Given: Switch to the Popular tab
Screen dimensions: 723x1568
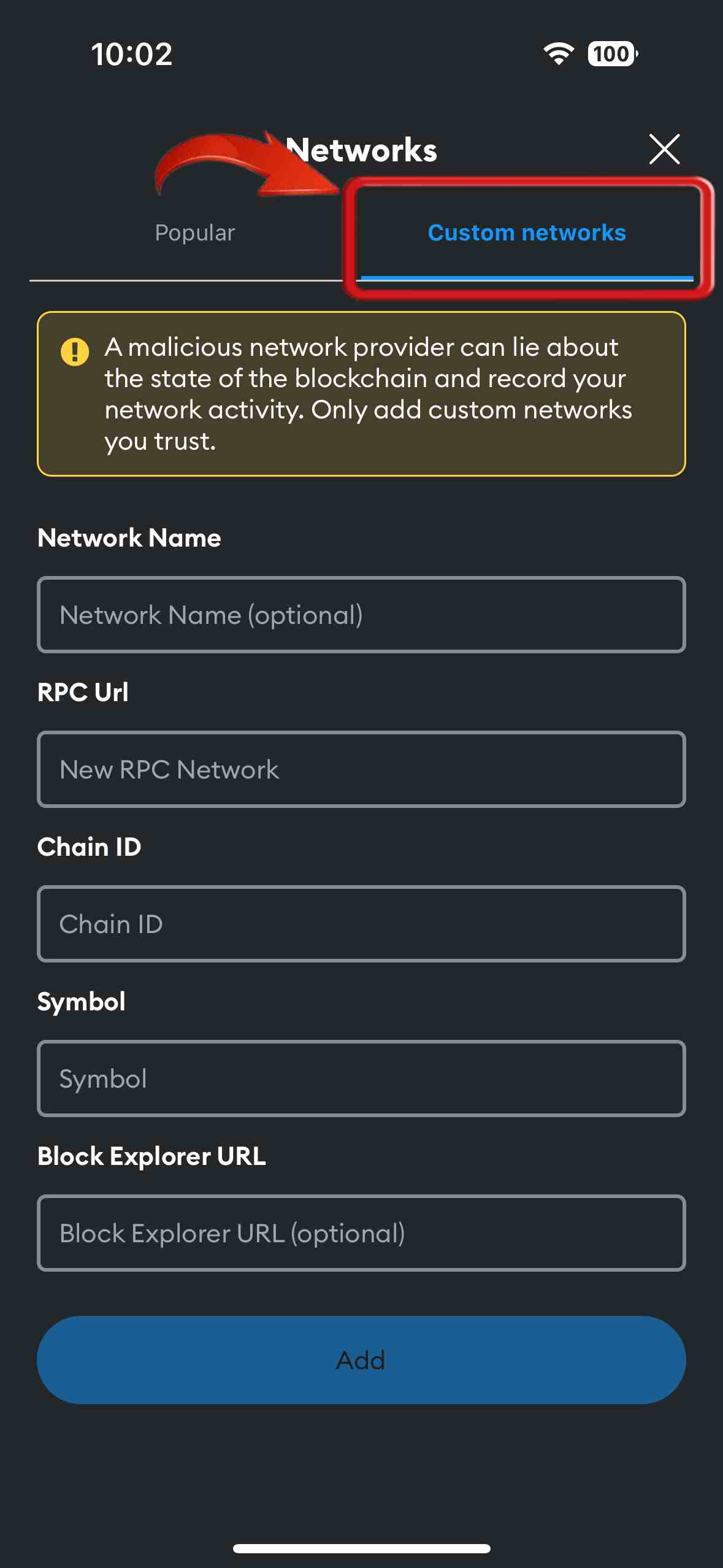Looking at the screenshot, I should tap(195, 233).
